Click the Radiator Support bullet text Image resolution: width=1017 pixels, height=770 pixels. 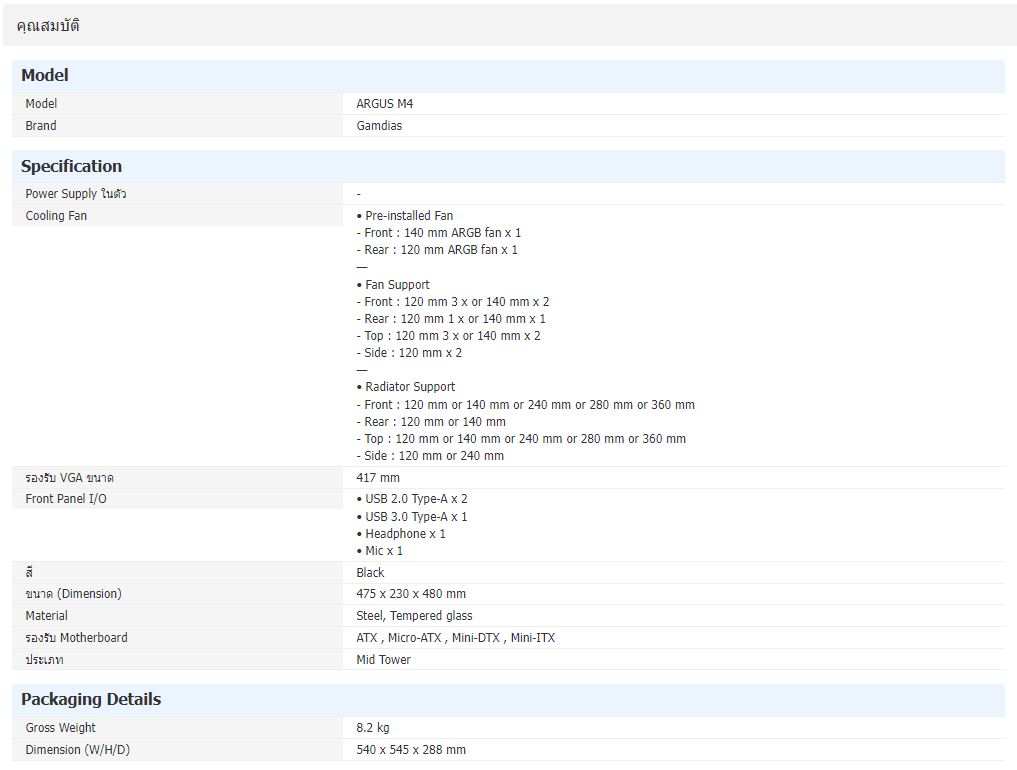pos(409,387)
